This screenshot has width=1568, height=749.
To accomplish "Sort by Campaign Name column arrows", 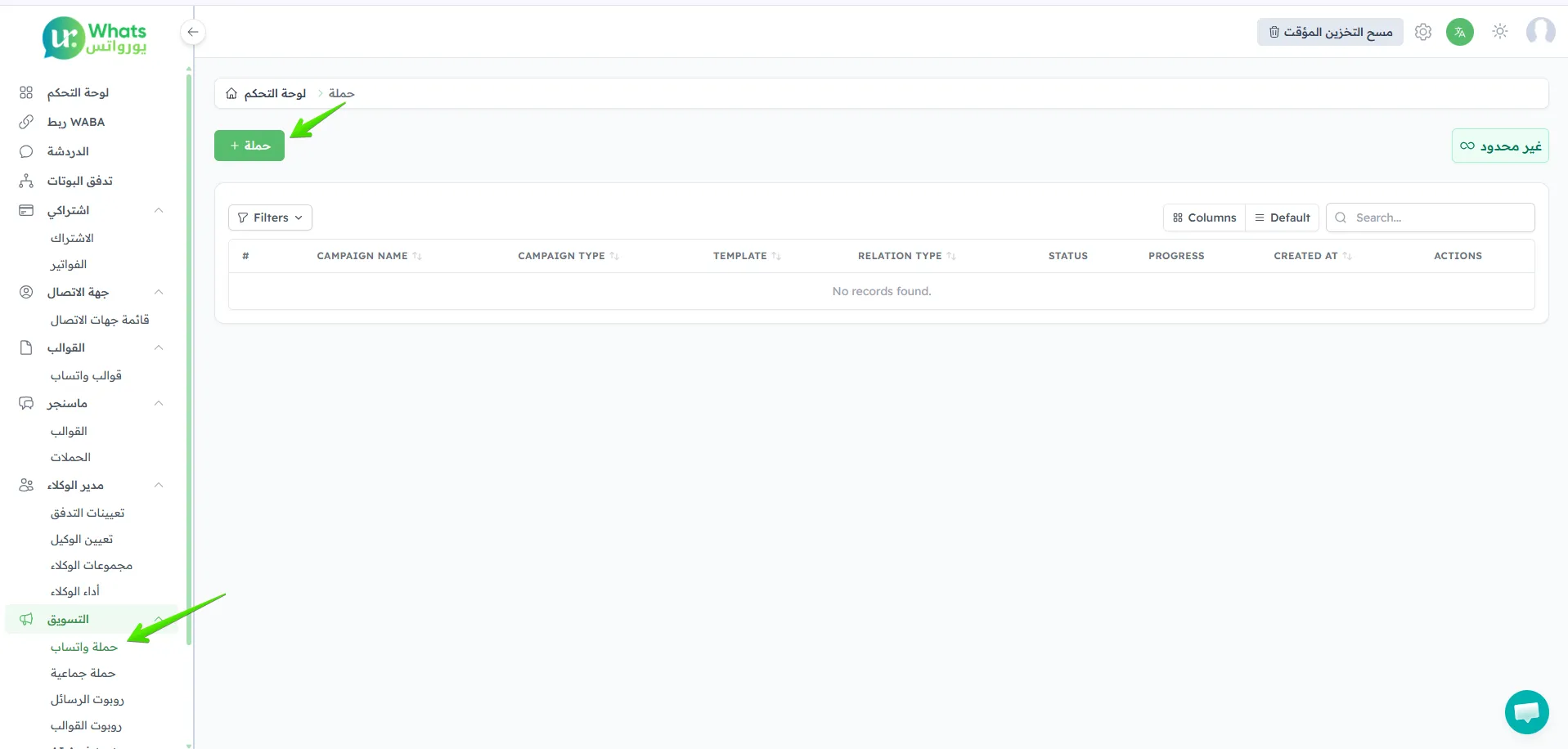I will [x=417, y=256].
